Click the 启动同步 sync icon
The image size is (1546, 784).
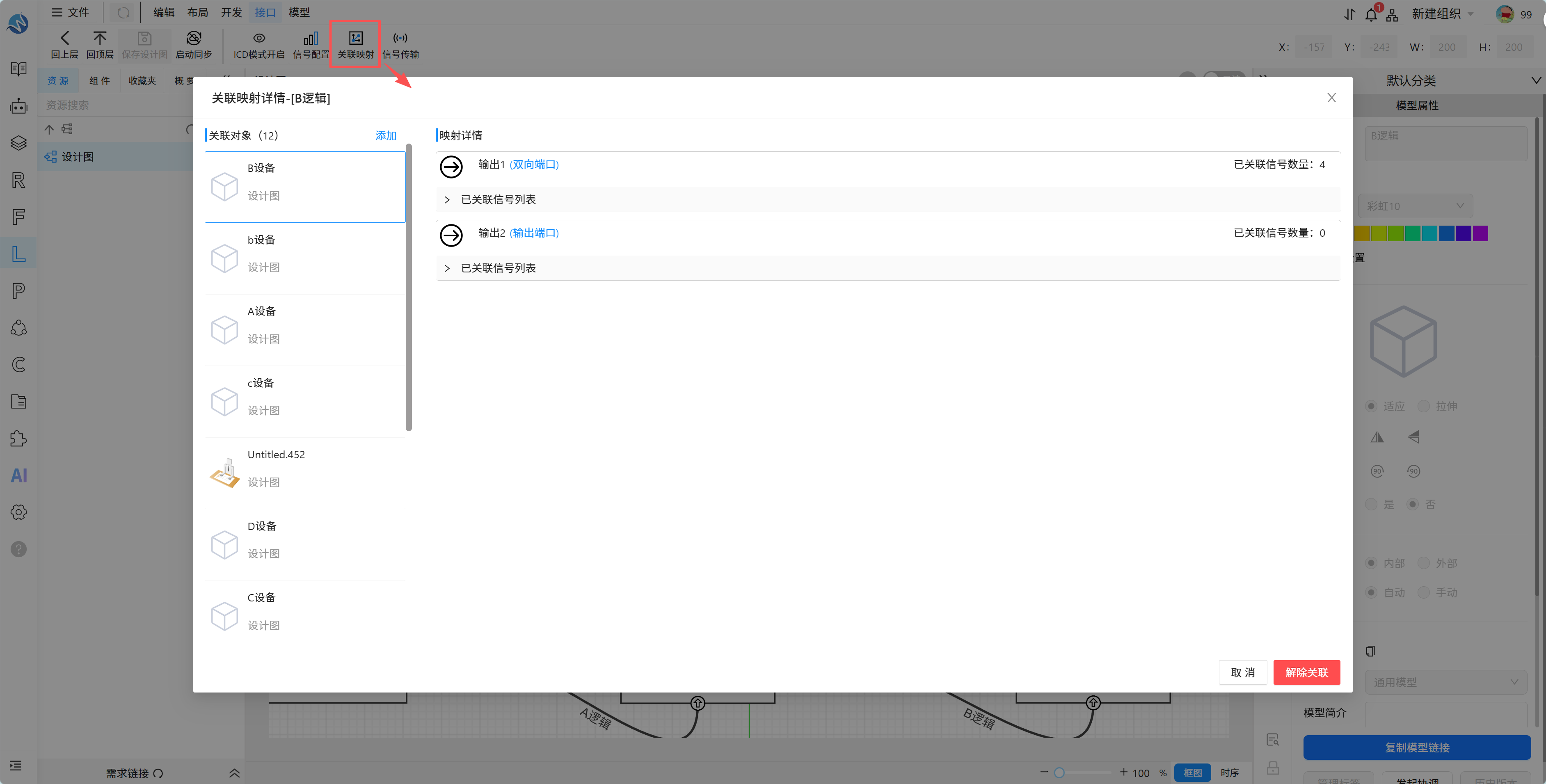pyautogui.click(x=193, y=39)
